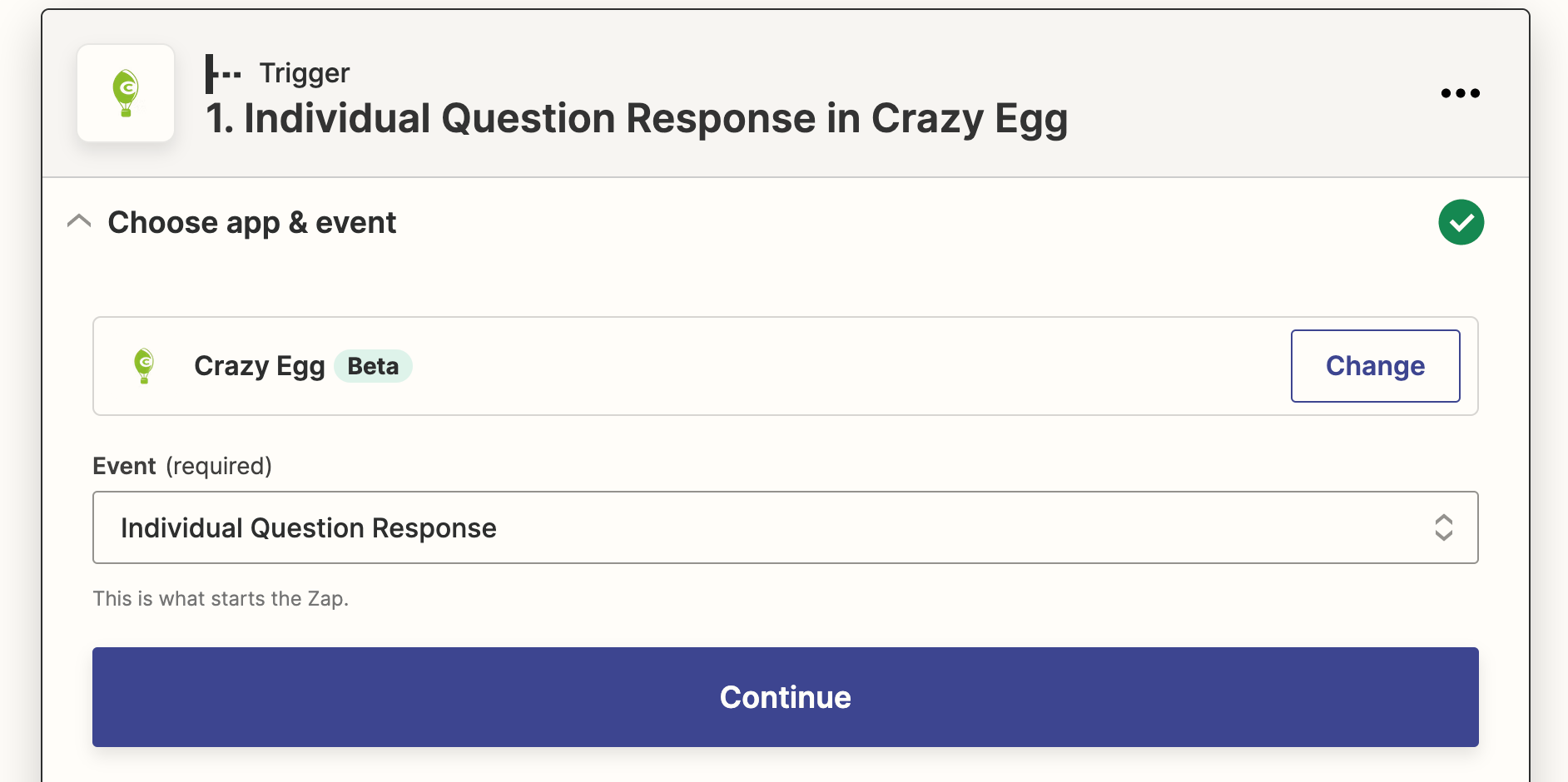Select the Individual Question Response event field
The height and width of the screenshot is (782, 1568).
(x=786, y=527)
